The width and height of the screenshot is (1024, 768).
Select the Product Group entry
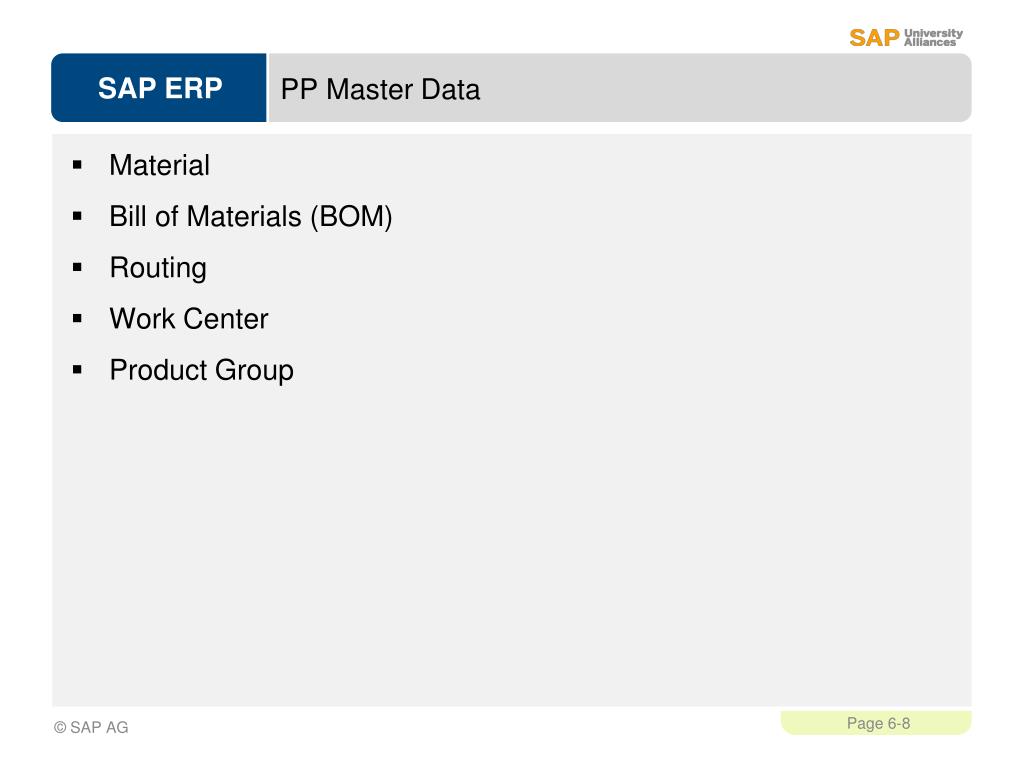coord(202,370)
